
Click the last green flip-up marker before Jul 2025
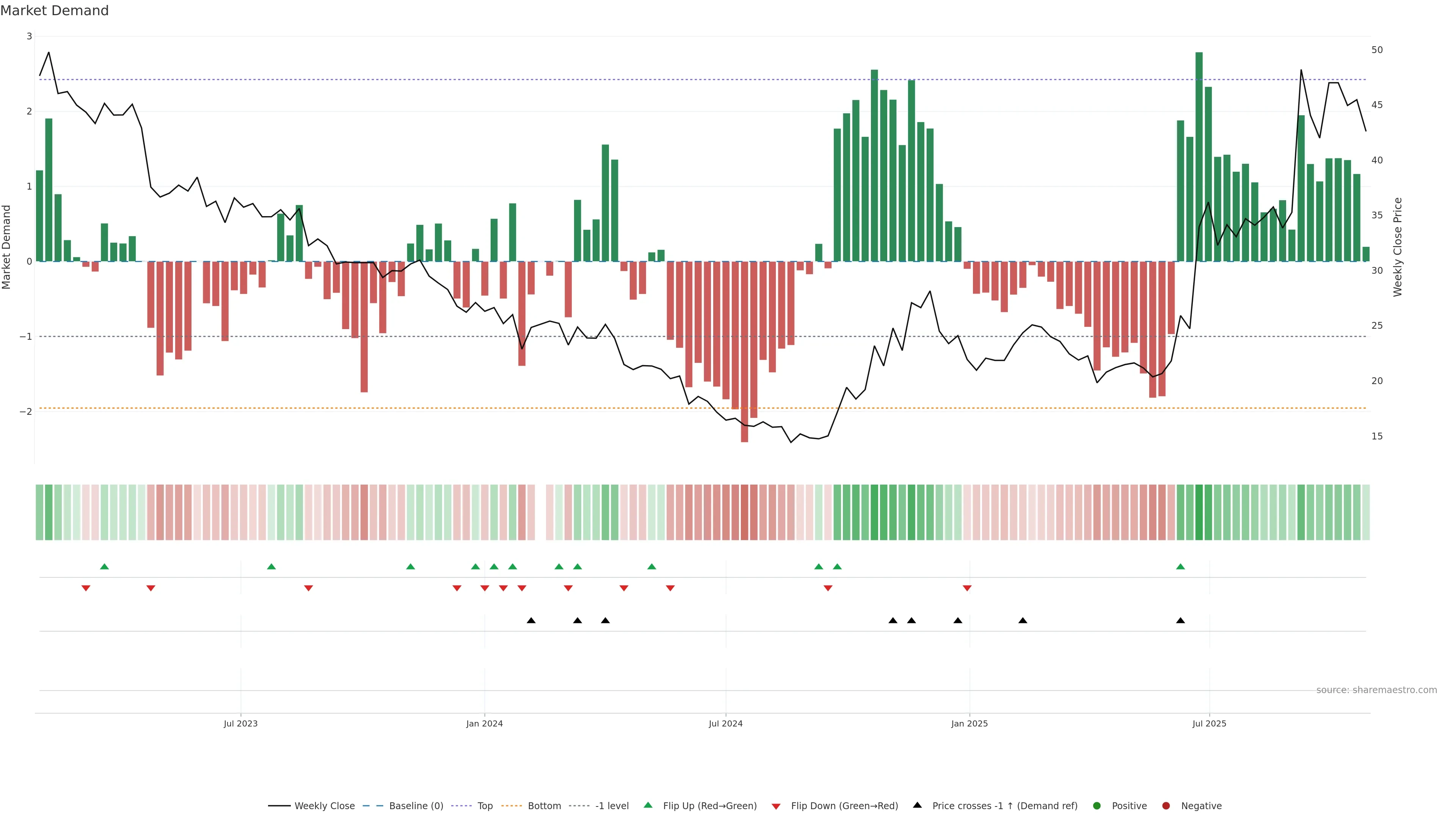coord(1180,566)
